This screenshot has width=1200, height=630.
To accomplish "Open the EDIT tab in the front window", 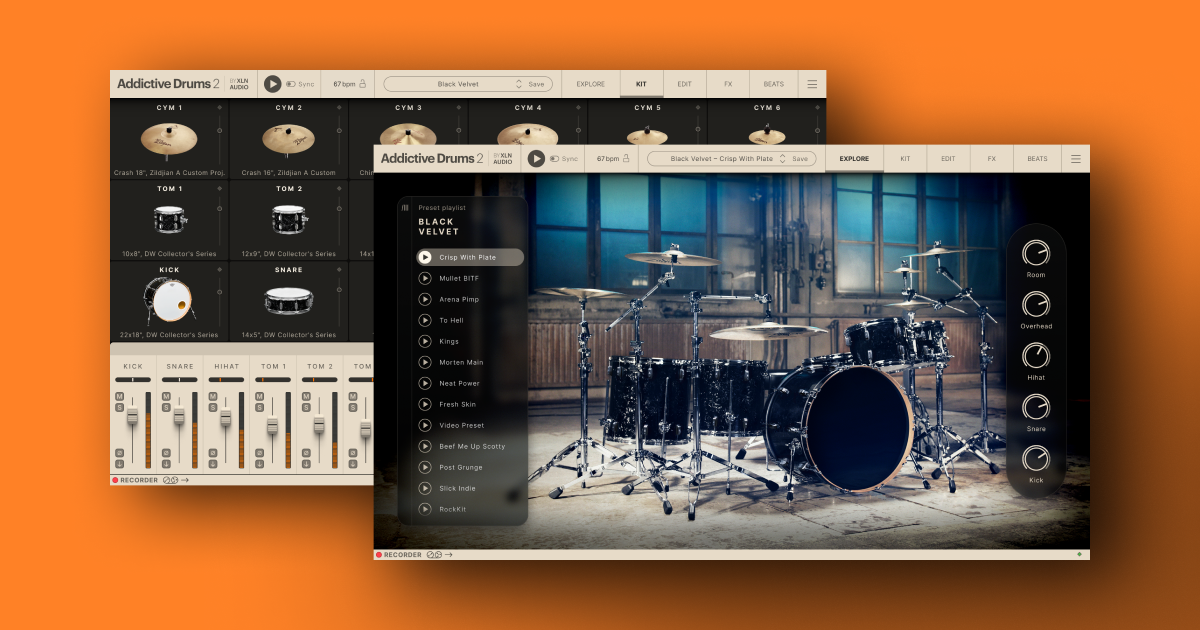I will point(948,158).
